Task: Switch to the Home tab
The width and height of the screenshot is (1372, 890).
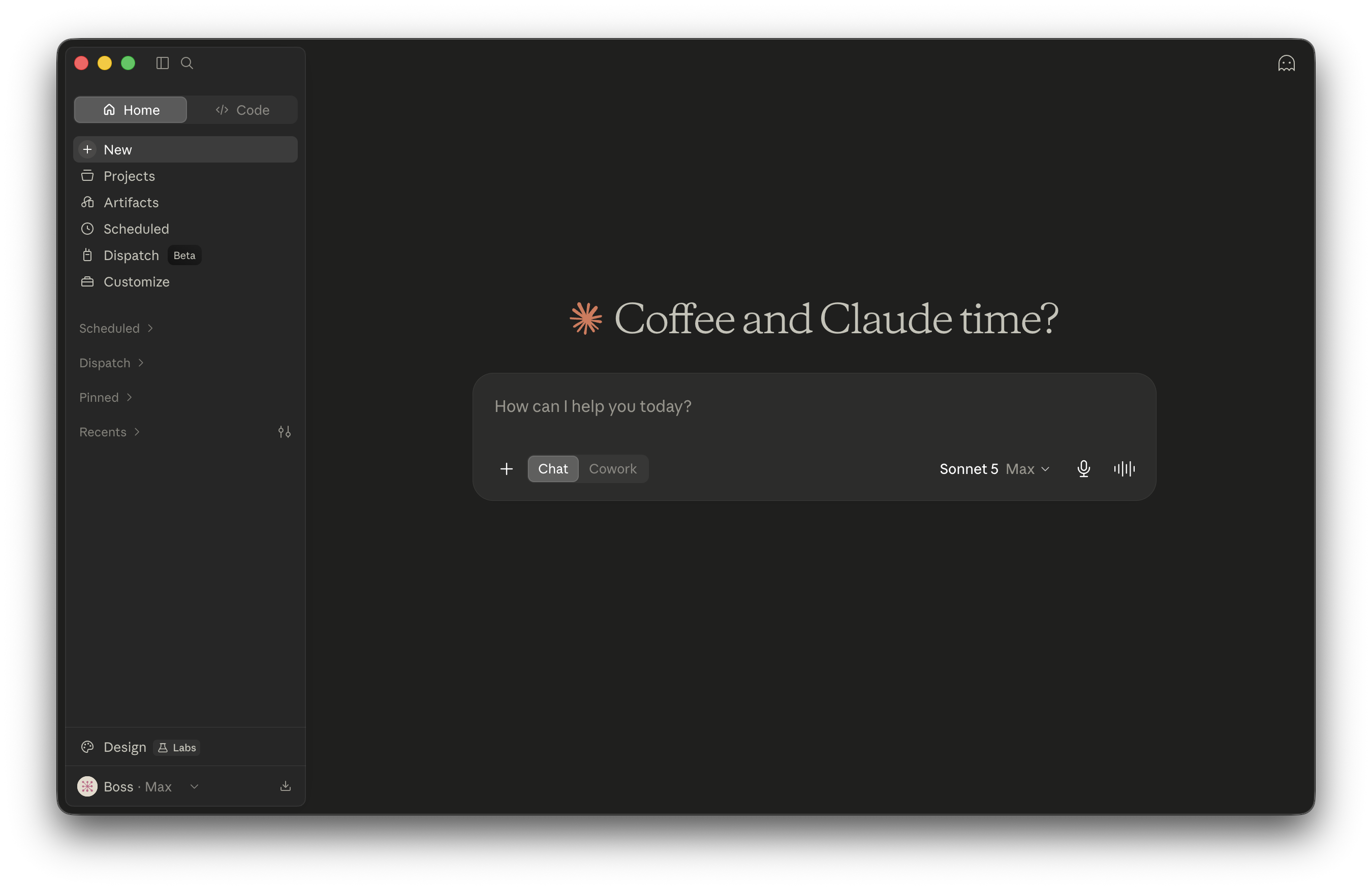Action: coord(131,110)
